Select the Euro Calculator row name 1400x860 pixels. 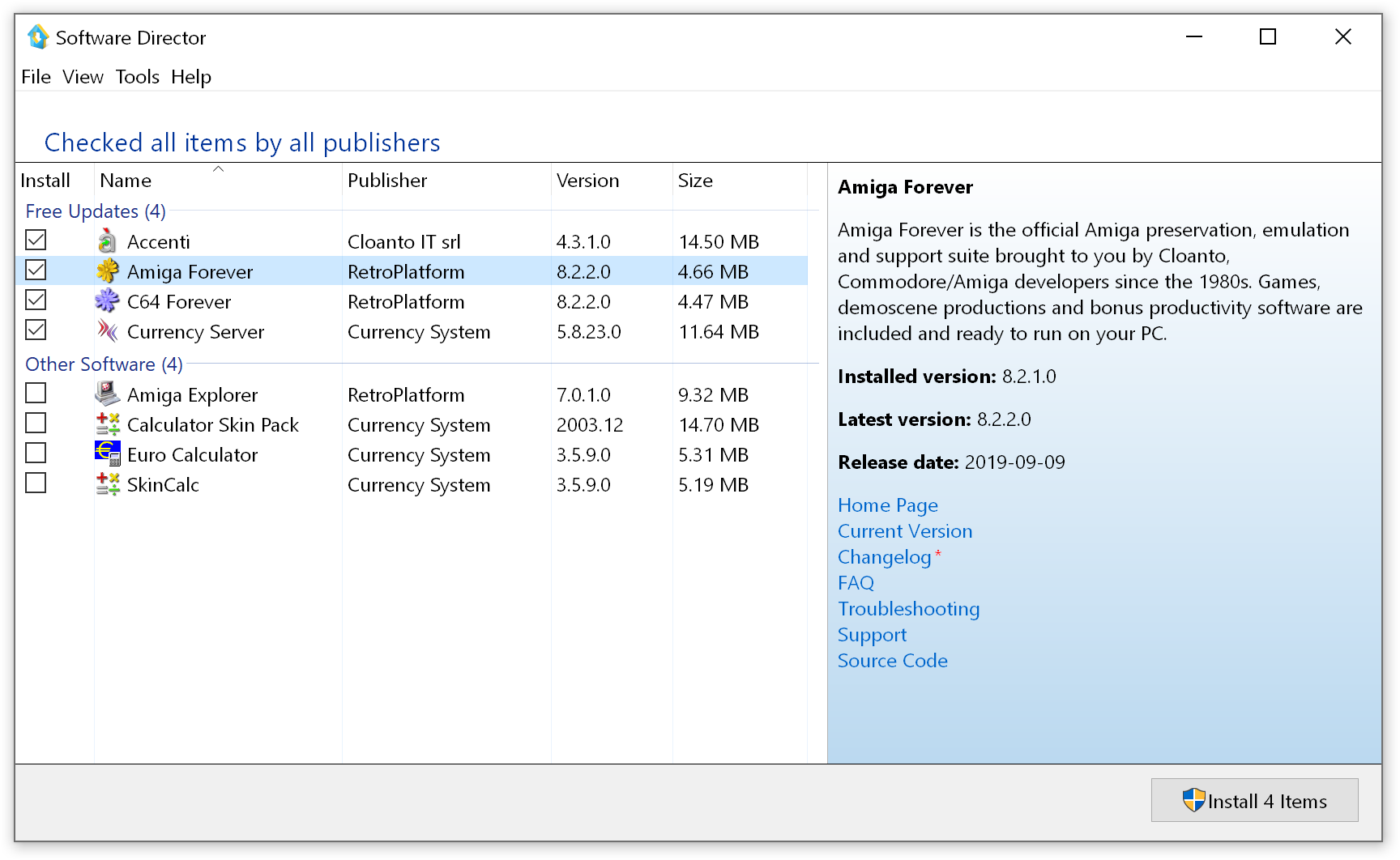coord(192,455)
